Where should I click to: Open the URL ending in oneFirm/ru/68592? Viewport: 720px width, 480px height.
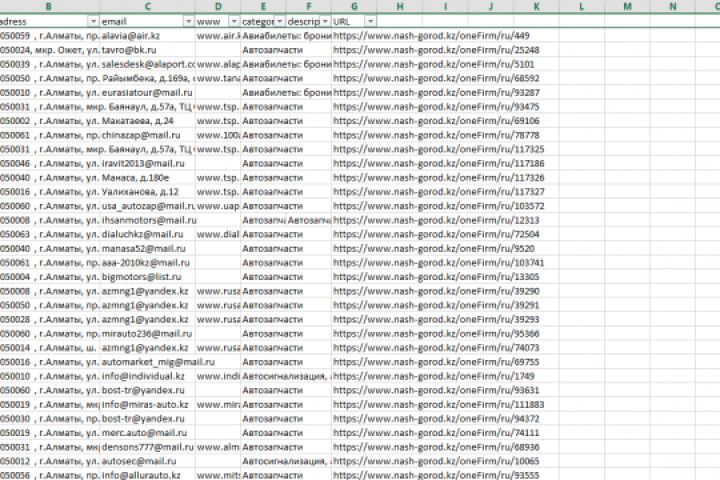coord(436,79)
